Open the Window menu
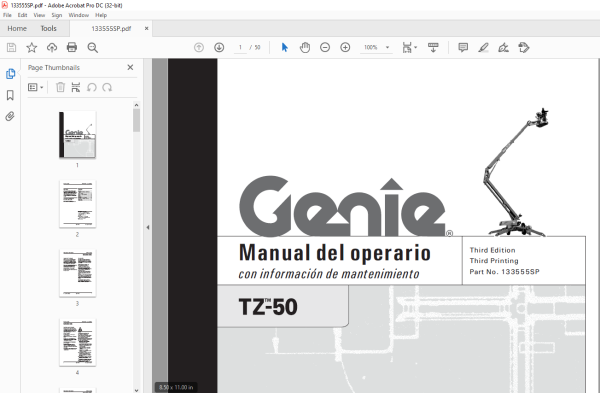This screenshot has width=600, height=393. 78,15
